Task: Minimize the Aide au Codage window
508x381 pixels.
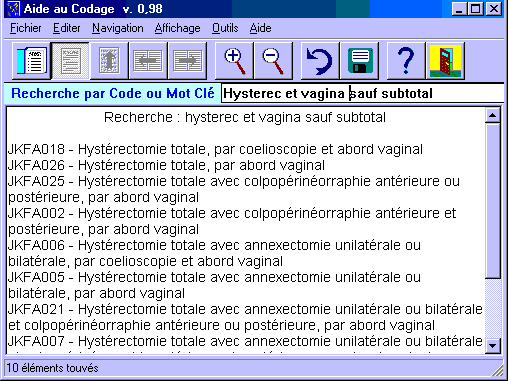Action: coord(459,9)
